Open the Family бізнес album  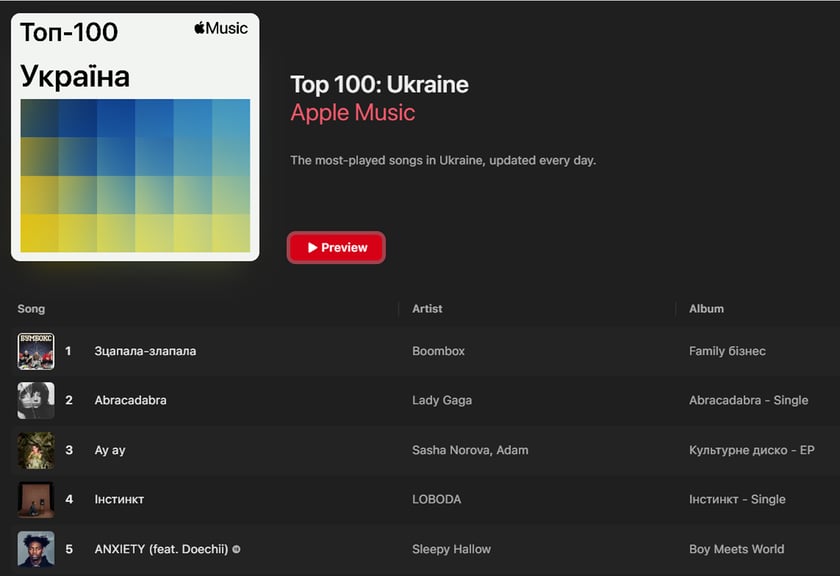coord(727,351)
